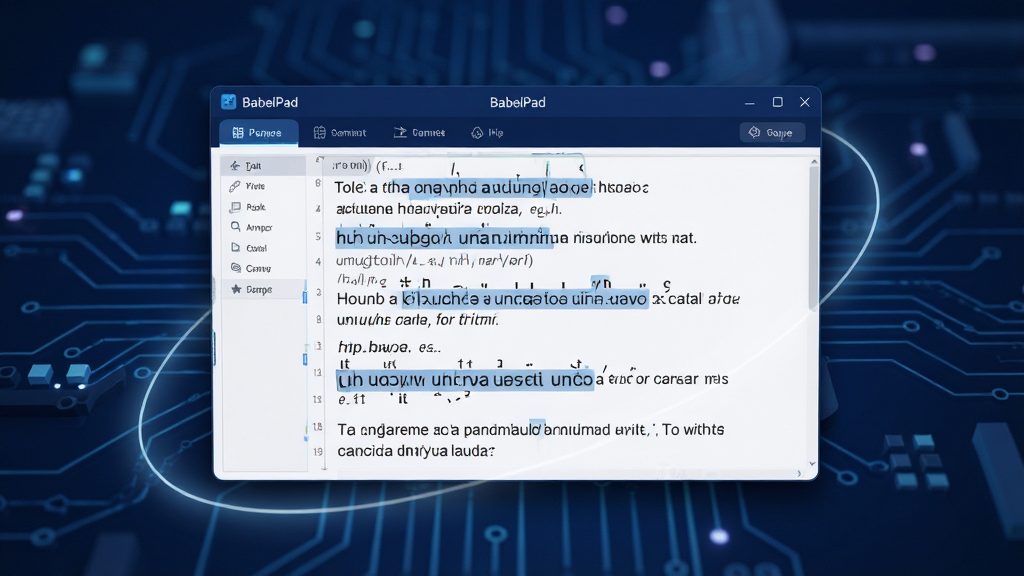This screenshot has height=576, width=1024.
Task: Select the sidebar item with document page icon
Action: pos(263,248)
